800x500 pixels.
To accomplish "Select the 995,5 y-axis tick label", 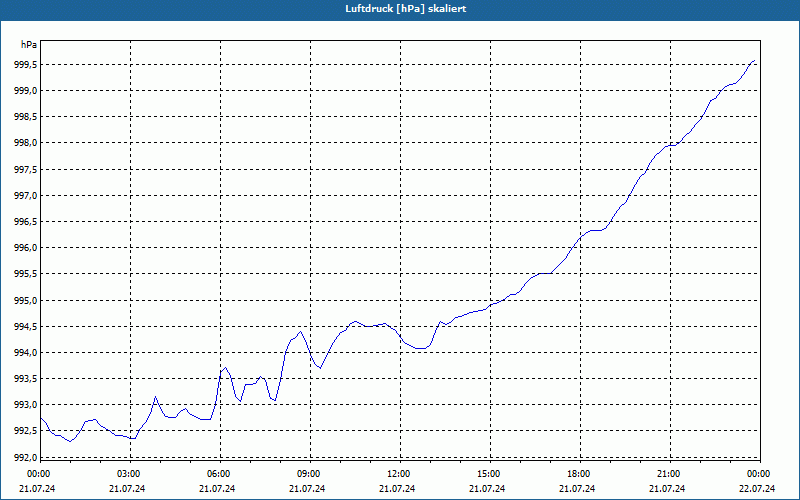I will tap(26, 274).
